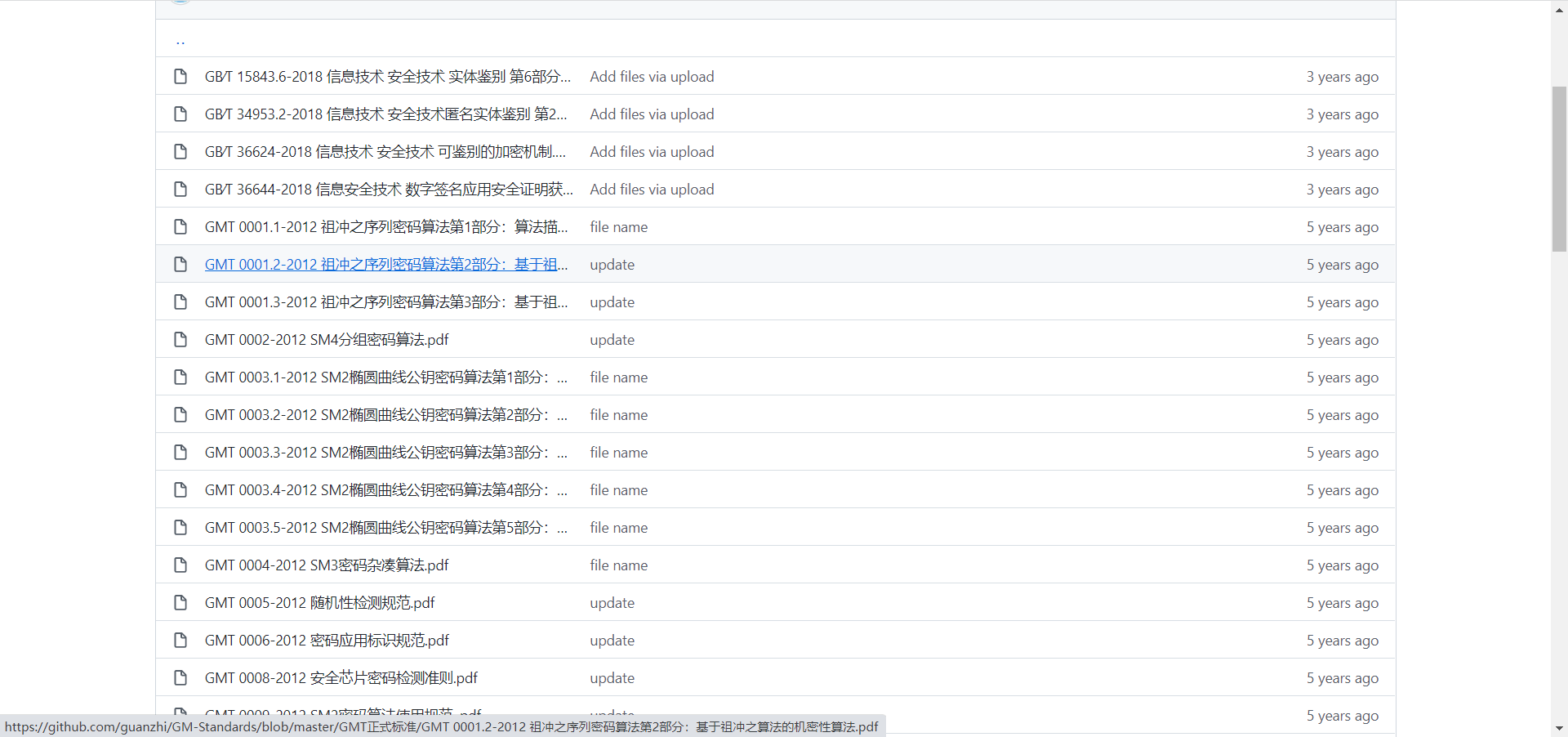This screenshot has height=737, width=1568.
Task: Click '5 years ago' timestamp of GMT 0003.4-2012
Action: click(1342, 490)
